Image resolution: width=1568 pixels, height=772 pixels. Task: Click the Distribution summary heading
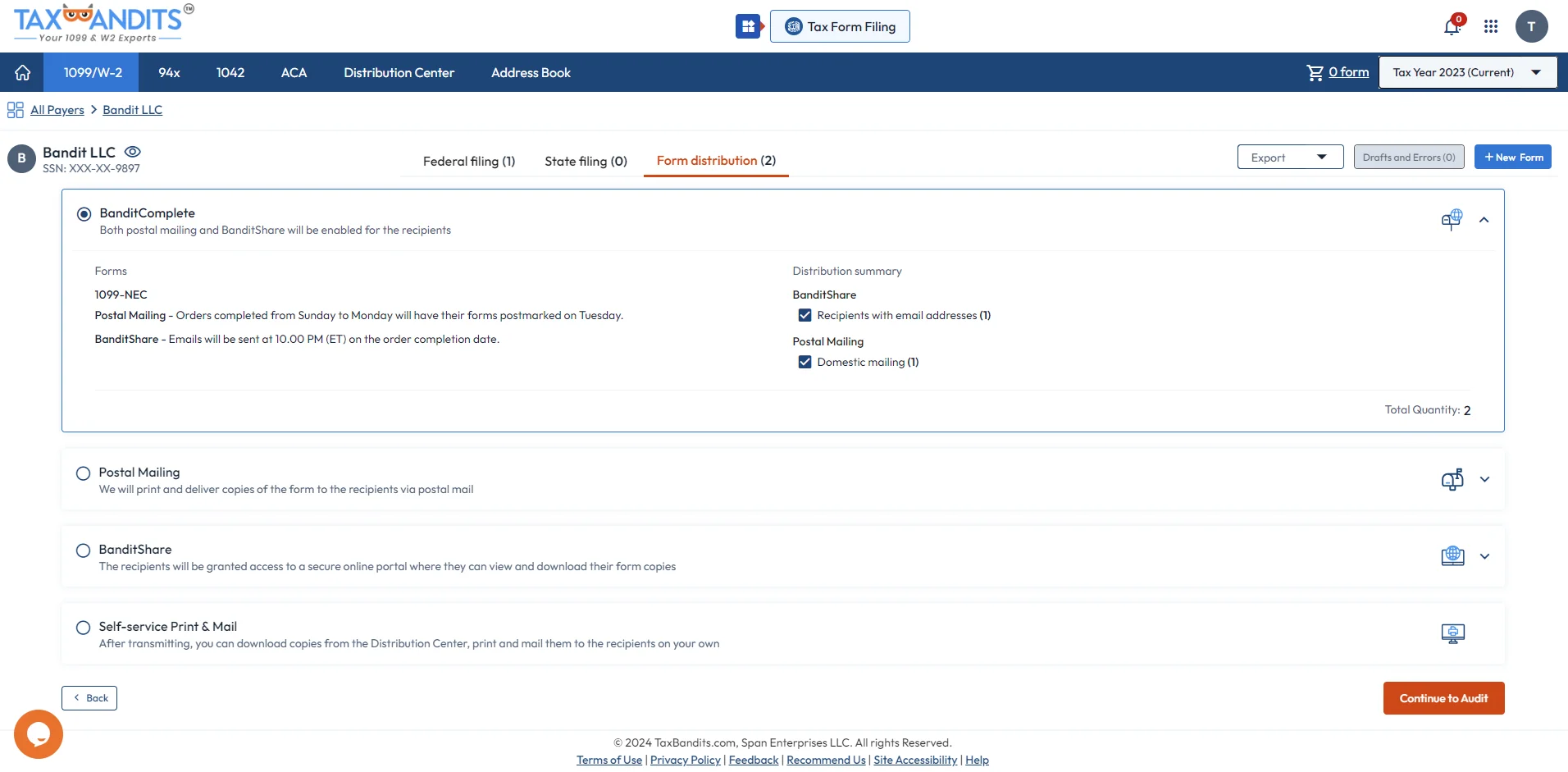847,271
